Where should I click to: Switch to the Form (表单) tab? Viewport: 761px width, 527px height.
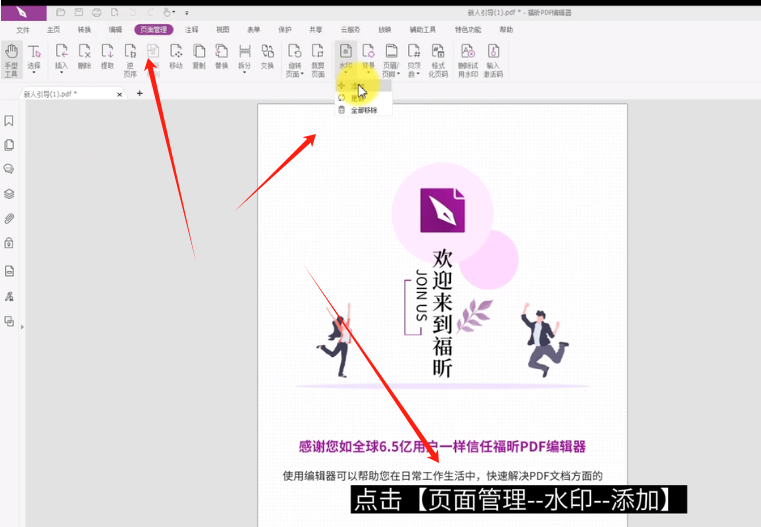click(x=254, y=30)
